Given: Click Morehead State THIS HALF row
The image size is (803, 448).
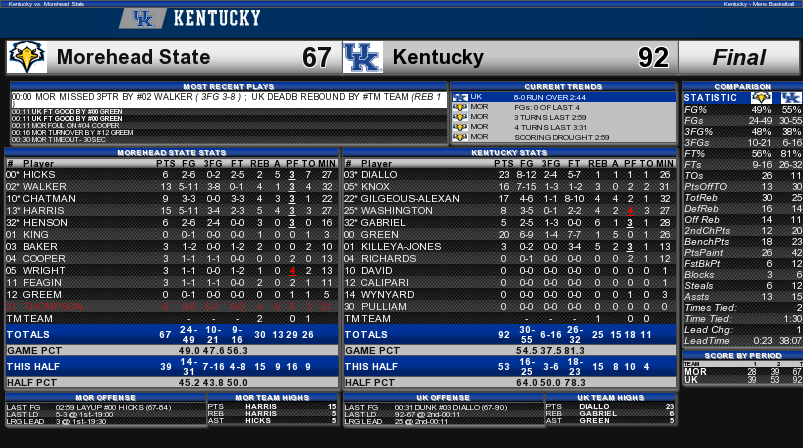Looking at the screenshot, I should [172, 367].
